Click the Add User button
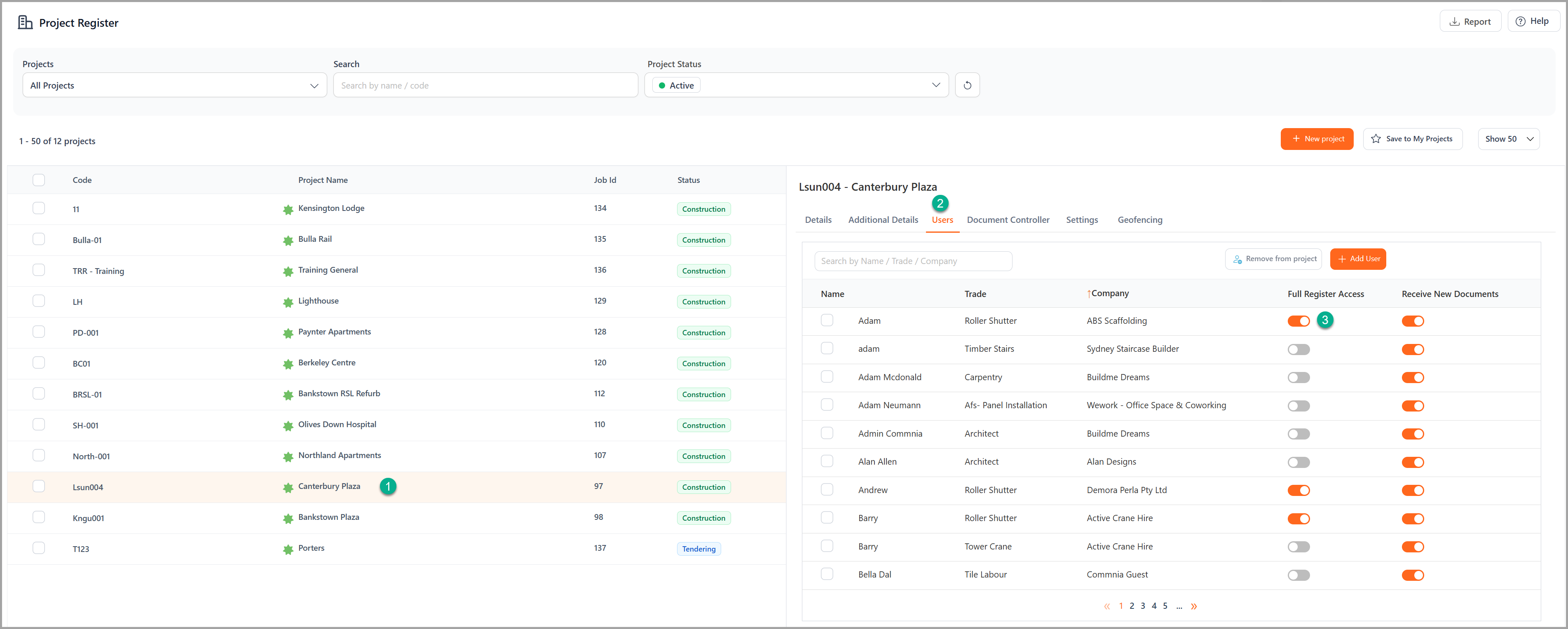Image resolution: width=1568 pixels, height=629 pixels. point(1357,259)
